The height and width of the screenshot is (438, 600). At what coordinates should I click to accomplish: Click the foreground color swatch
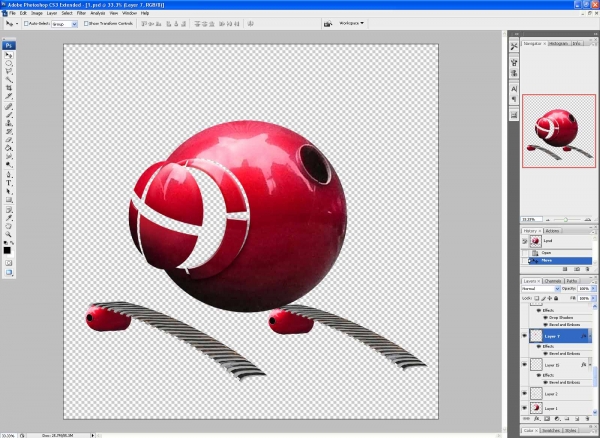(x=7, y=250)
